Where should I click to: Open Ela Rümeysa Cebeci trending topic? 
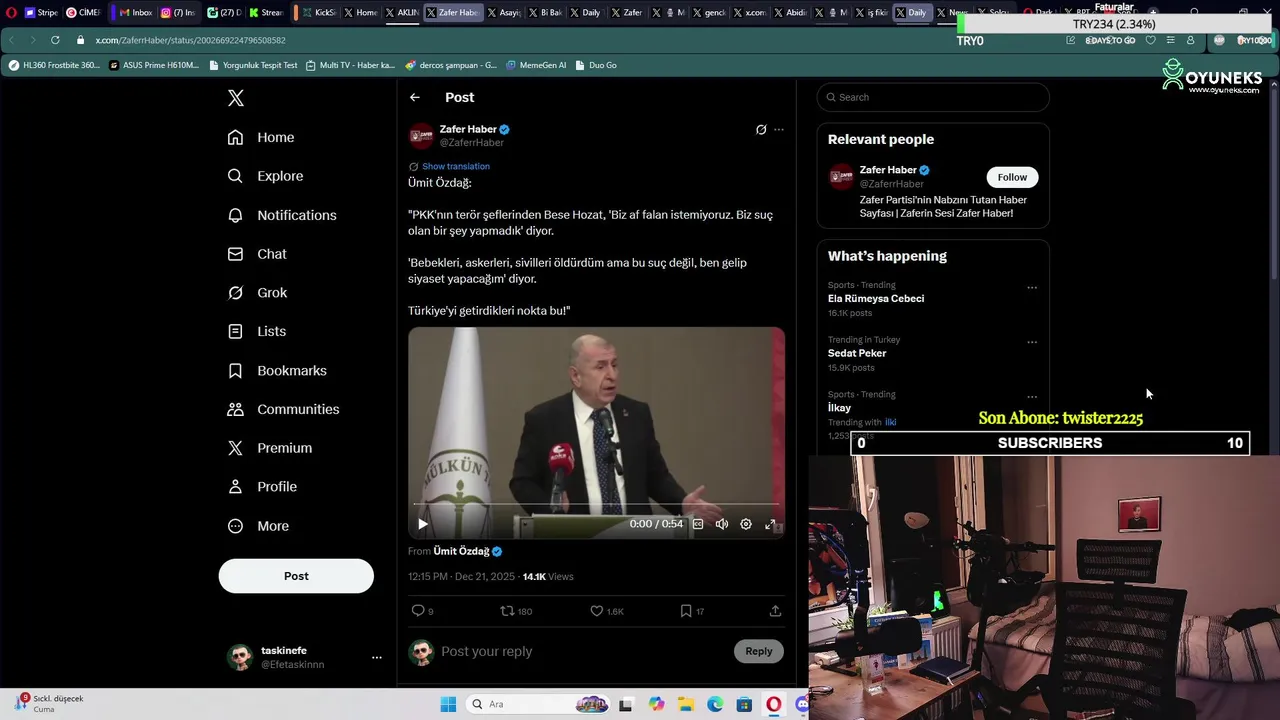(876, 299)
